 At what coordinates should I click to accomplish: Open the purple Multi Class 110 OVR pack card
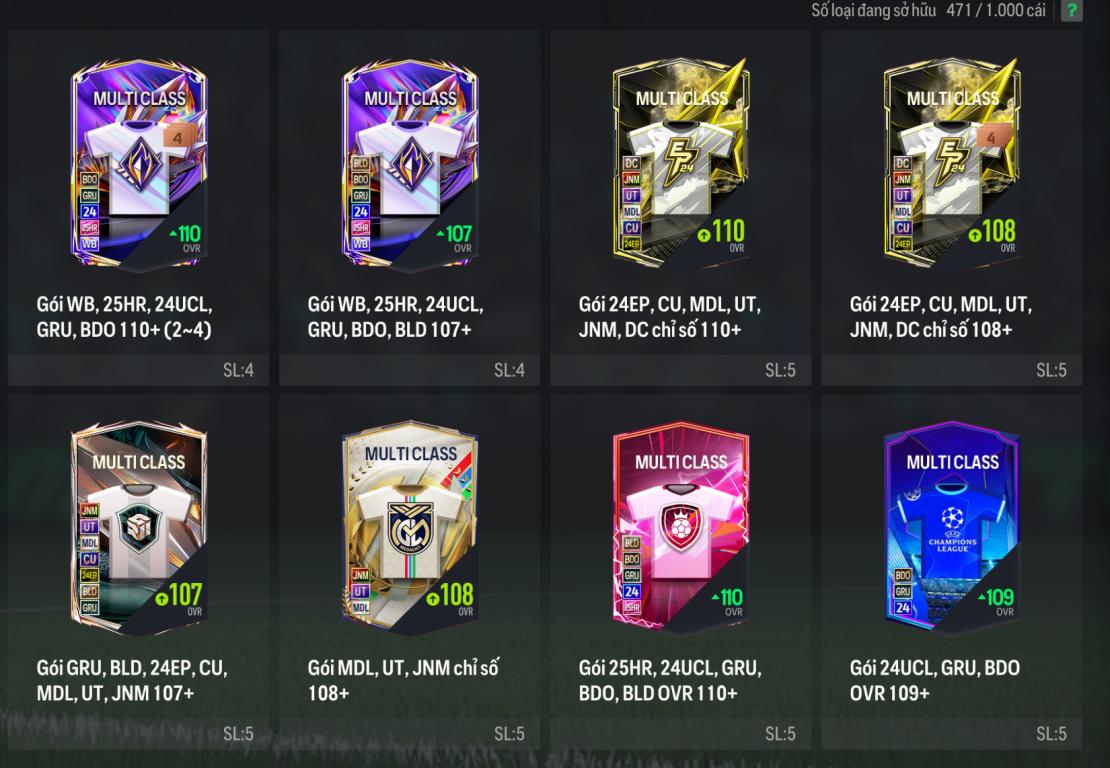(x=139, y=163)
